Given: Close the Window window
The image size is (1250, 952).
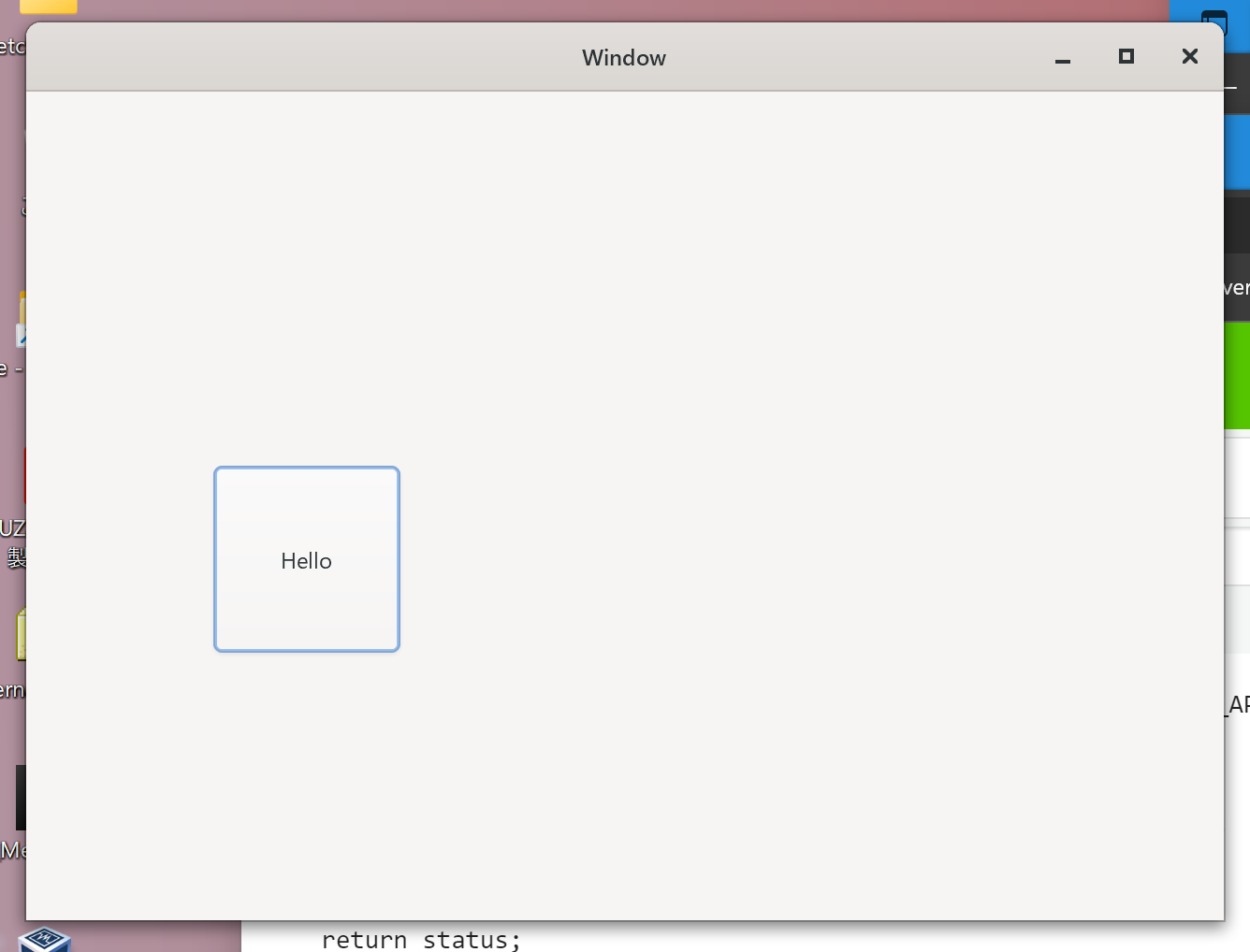Looking at the screenshot, I should coord(1190,57).
